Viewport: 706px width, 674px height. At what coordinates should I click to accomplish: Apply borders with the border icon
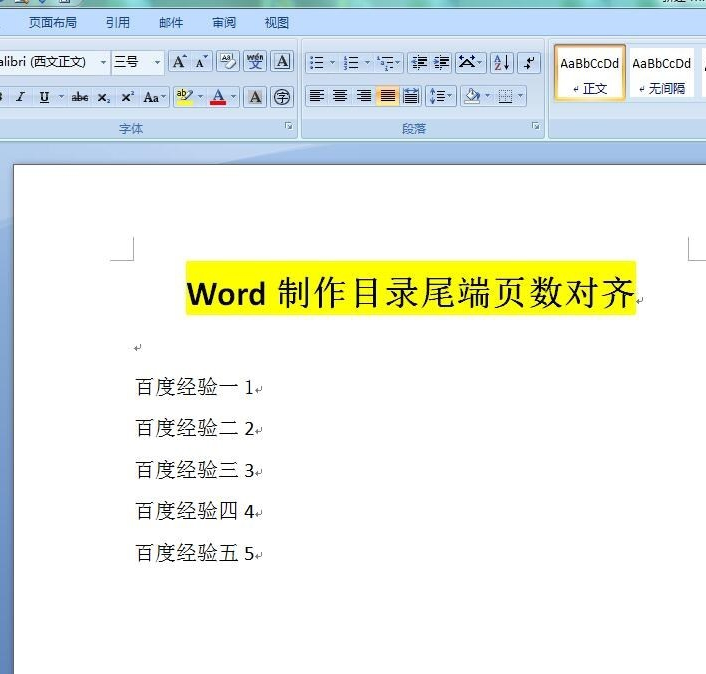(505, 96)
